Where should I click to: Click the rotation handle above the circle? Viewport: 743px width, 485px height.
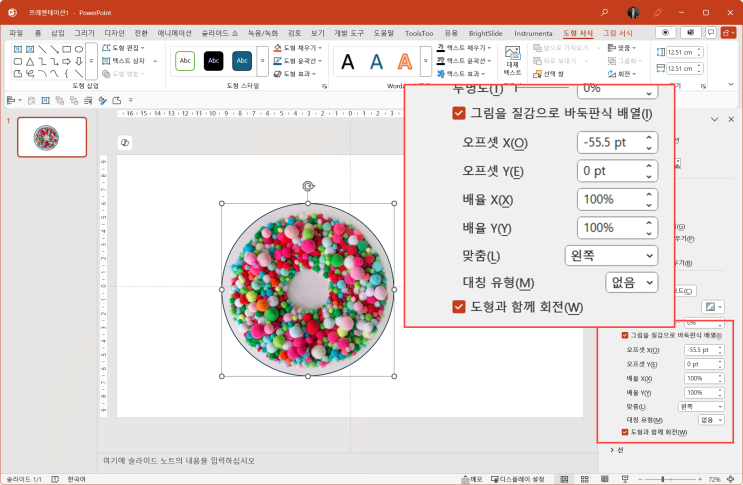coord(307,185)
